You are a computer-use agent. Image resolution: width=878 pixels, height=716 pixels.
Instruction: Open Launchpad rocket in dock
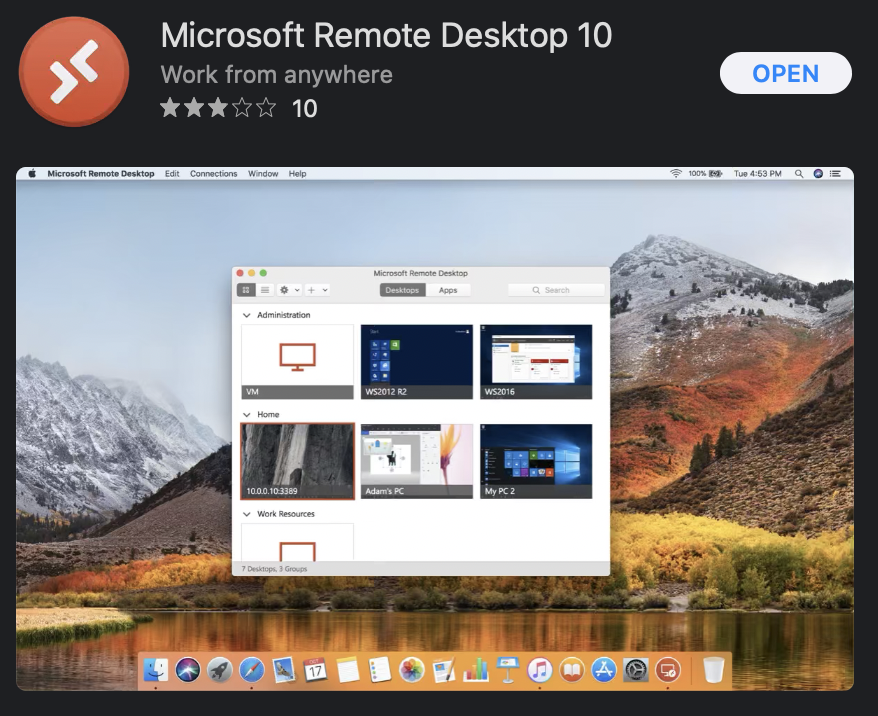pyautogui.click(x=220, y=670)
